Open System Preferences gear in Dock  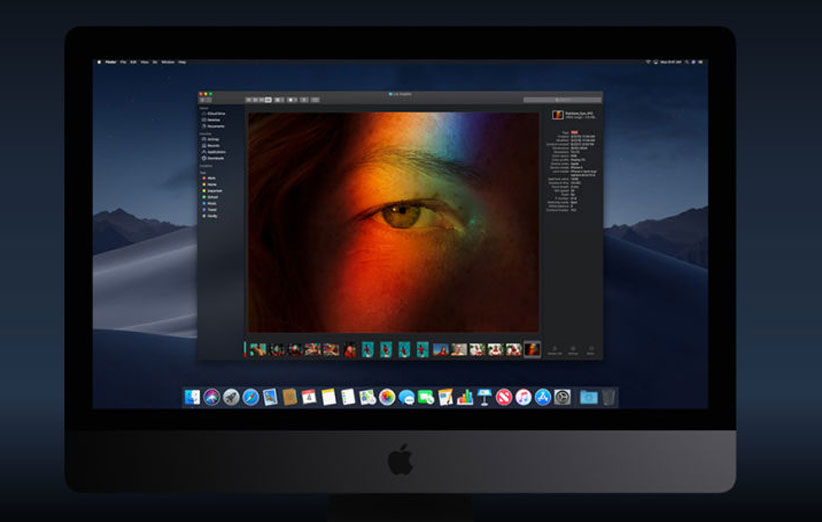(x=563, y=397)
